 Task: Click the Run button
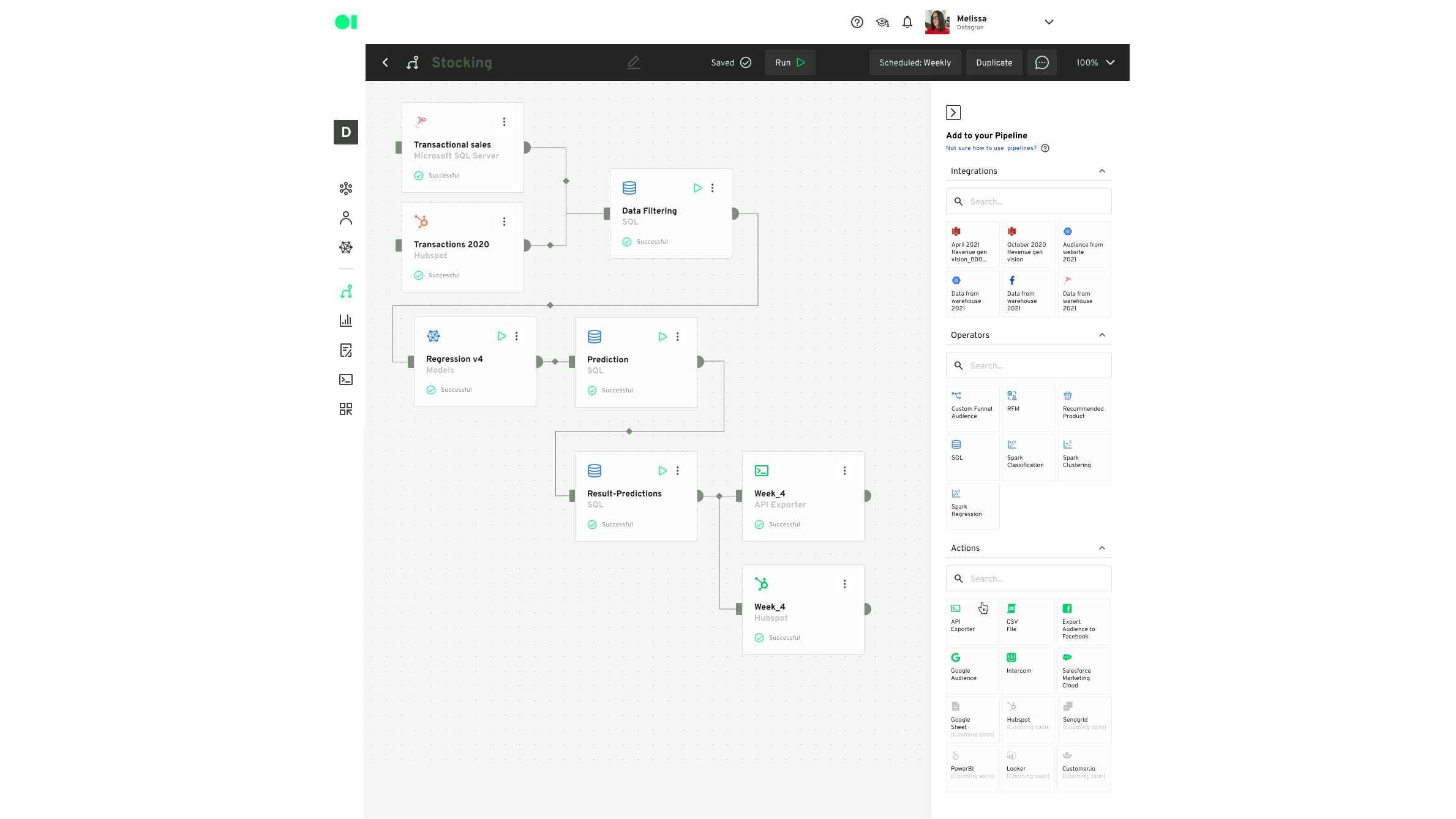pos(790,62)
